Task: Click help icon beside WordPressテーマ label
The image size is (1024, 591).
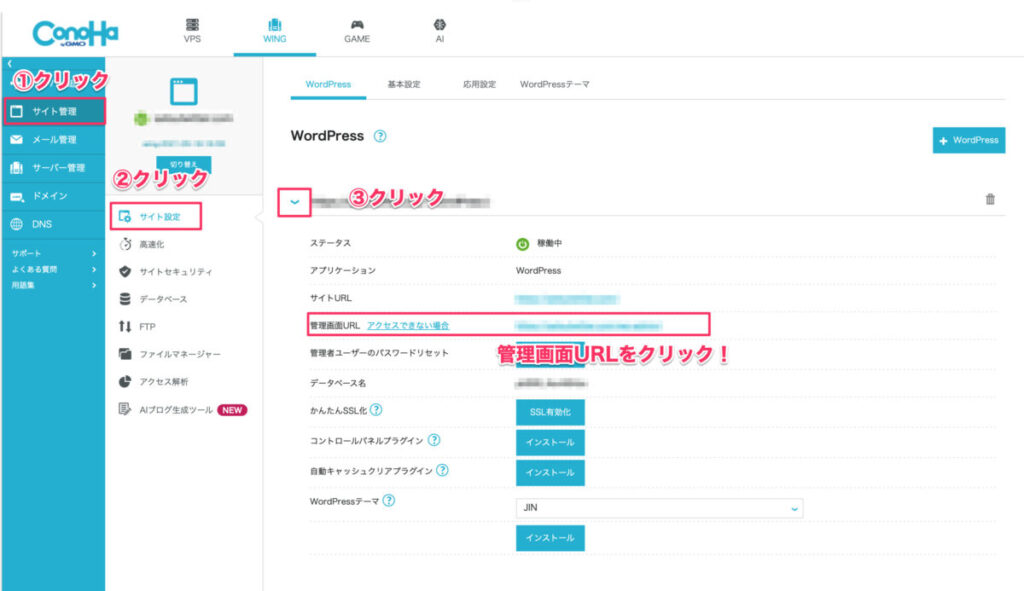Action: coord(389,500)
